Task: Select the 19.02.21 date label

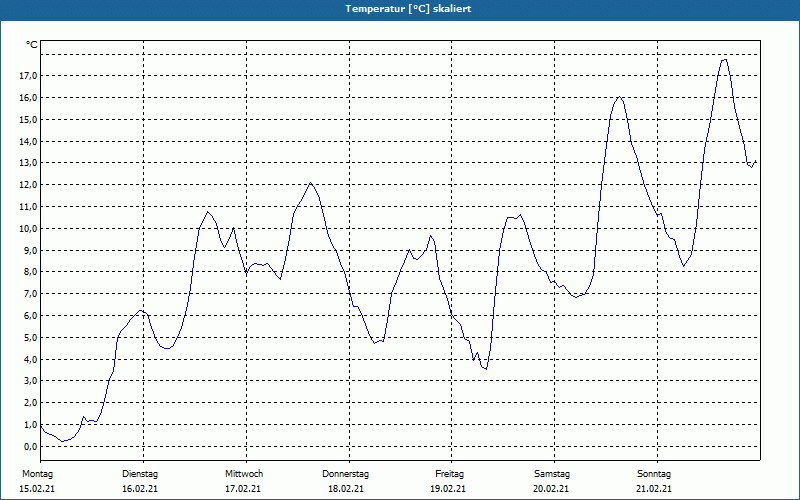Action: 448,489
